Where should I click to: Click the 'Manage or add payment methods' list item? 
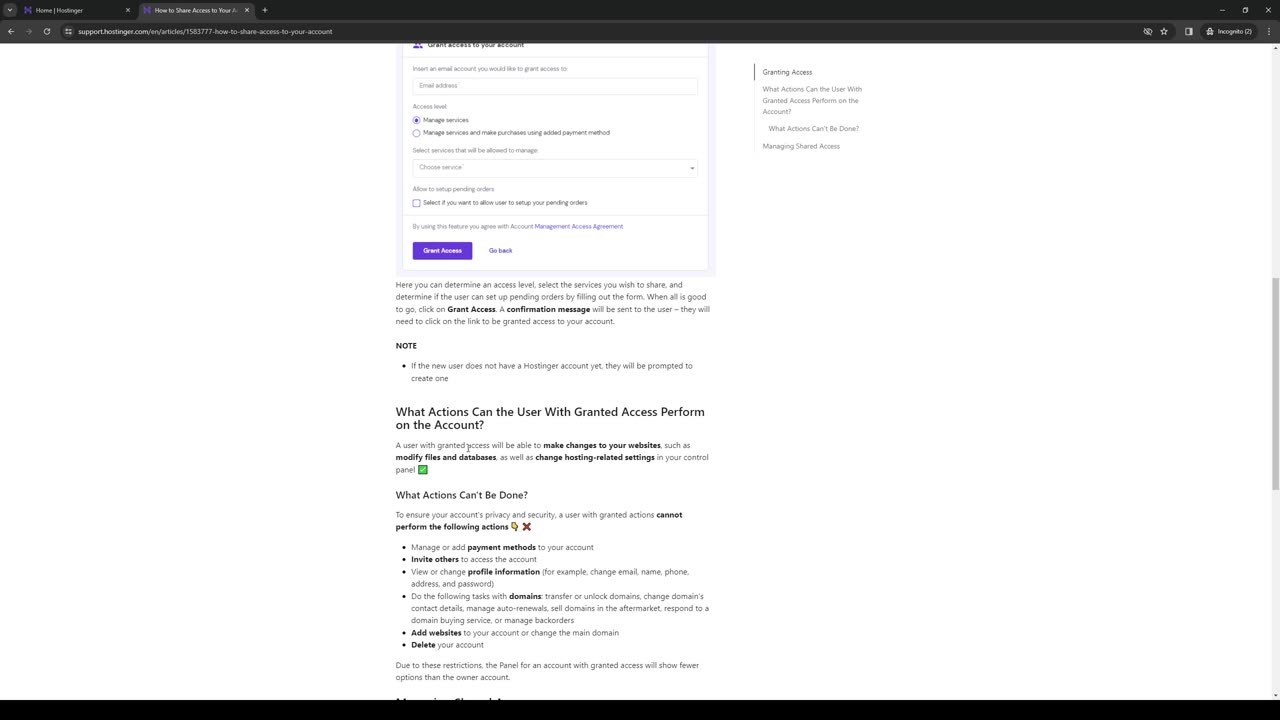pos(502,548)
